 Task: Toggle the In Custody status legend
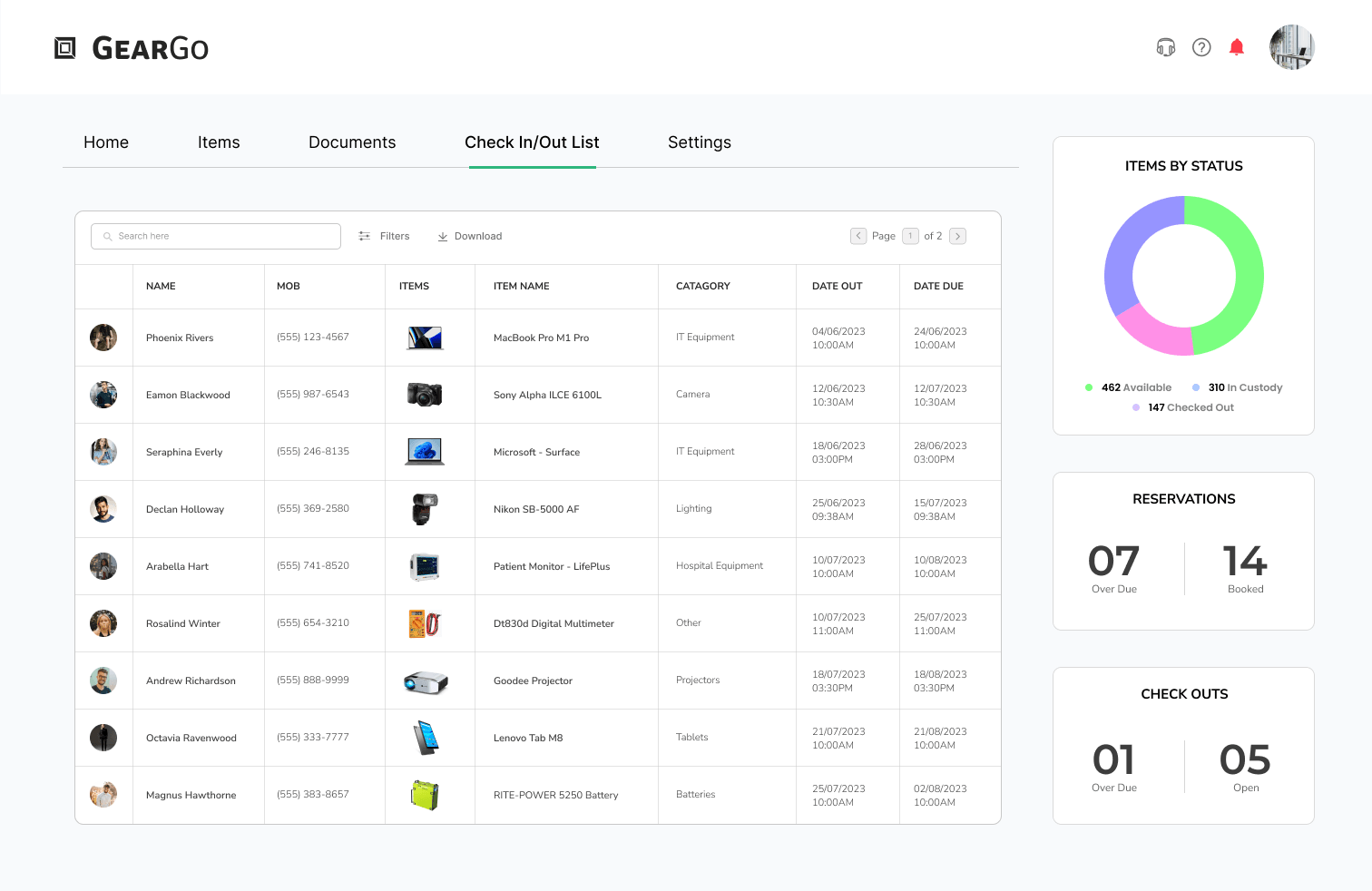[1237, 387]
